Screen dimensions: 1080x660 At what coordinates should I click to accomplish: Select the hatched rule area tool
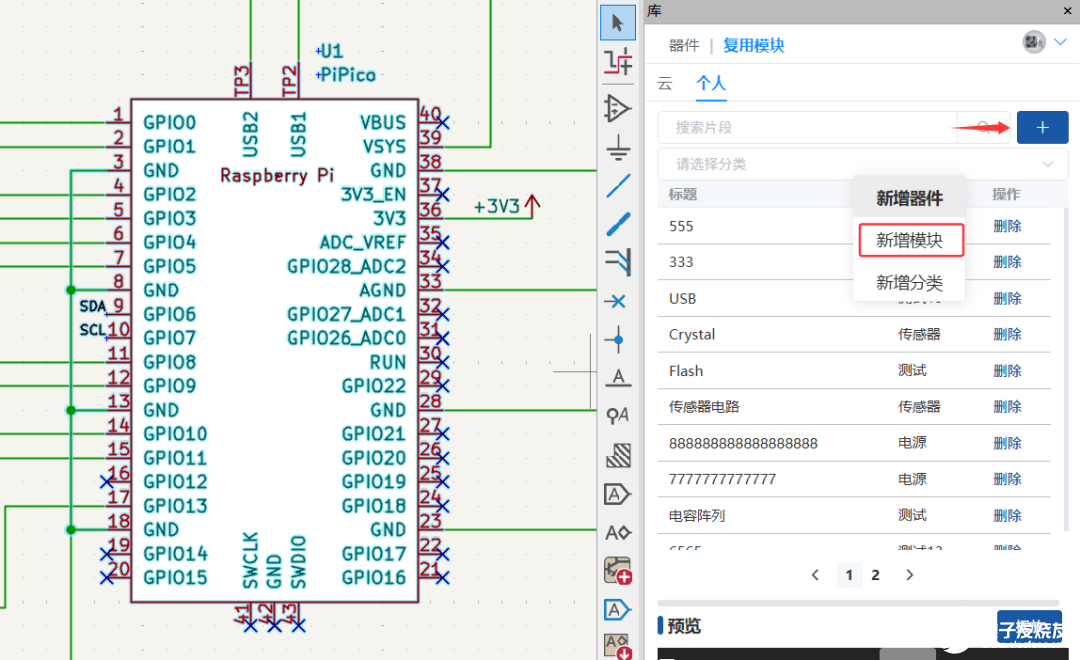click(x=618, y=455)
